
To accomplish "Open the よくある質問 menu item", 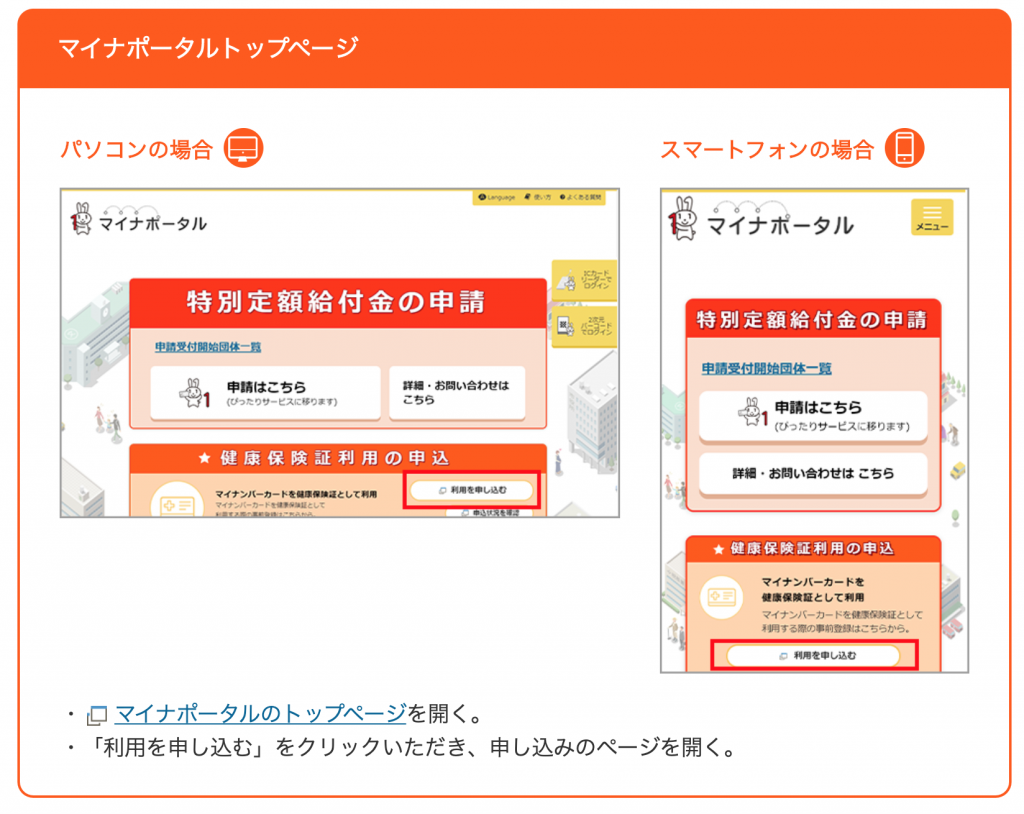I will click(581, 198).
